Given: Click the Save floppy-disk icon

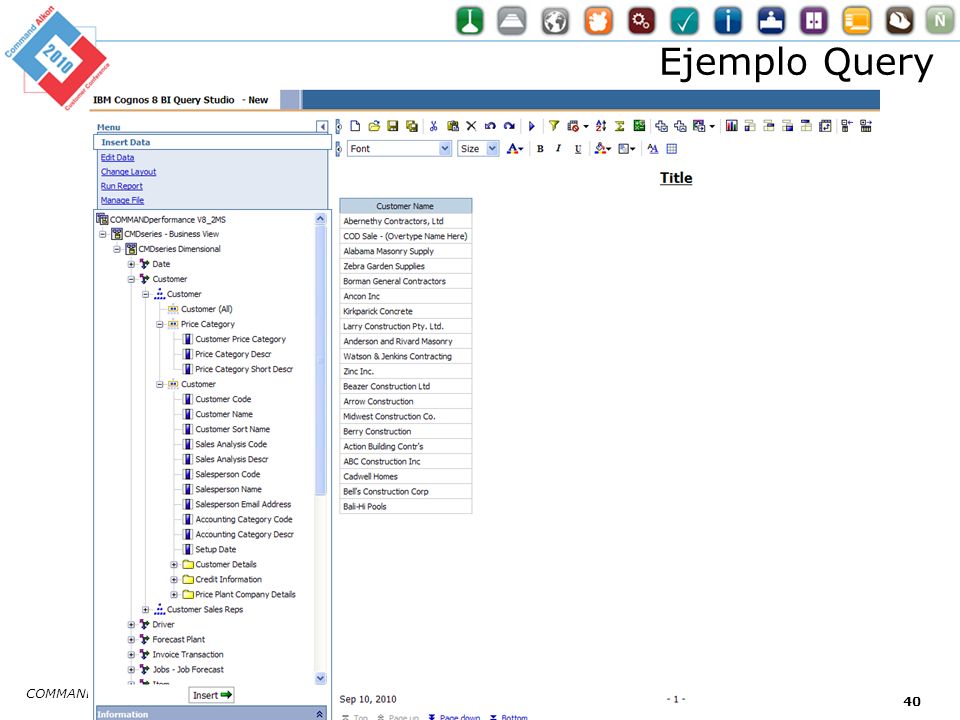Looking at the screenshot, I should [x=392, y=126].
